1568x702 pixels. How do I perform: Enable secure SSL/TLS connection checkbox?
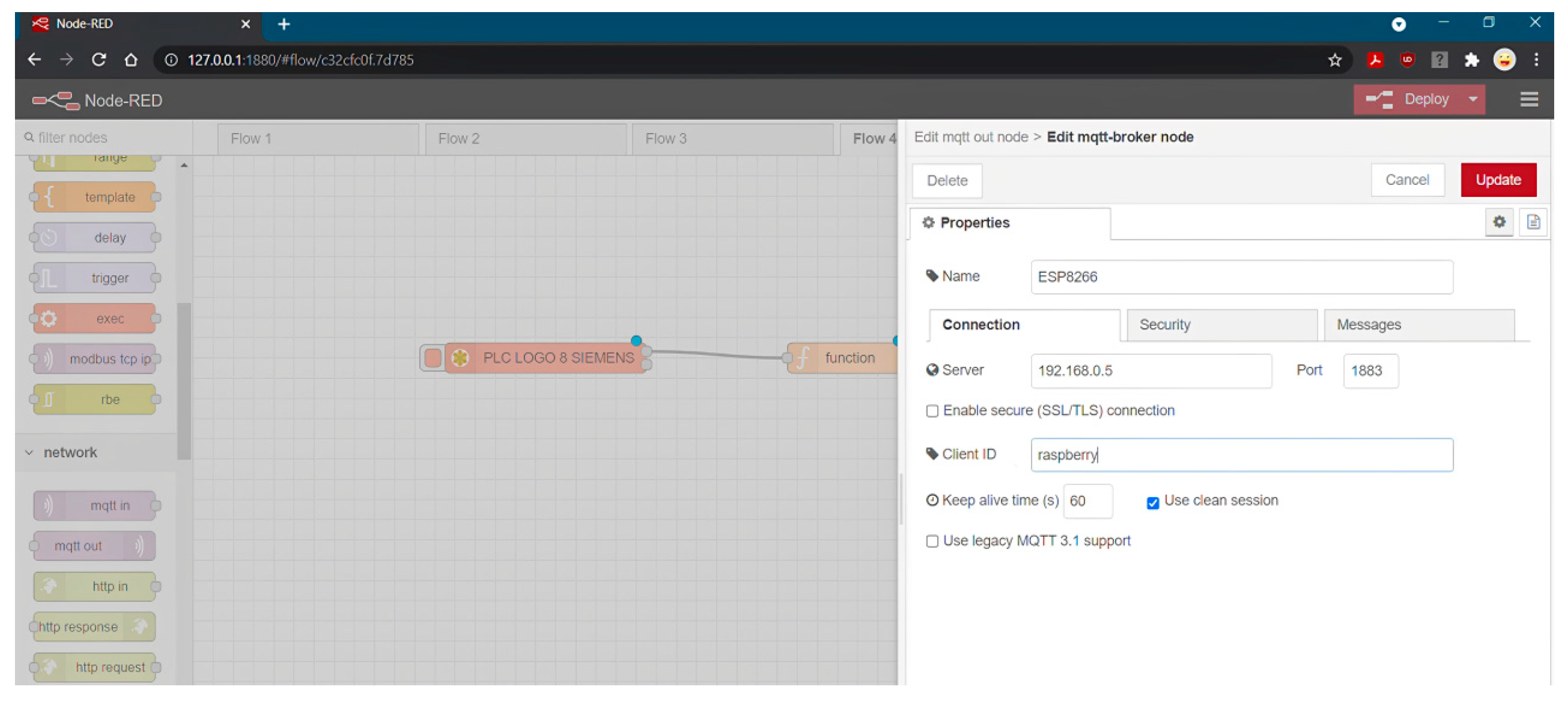tap(932, 411)
